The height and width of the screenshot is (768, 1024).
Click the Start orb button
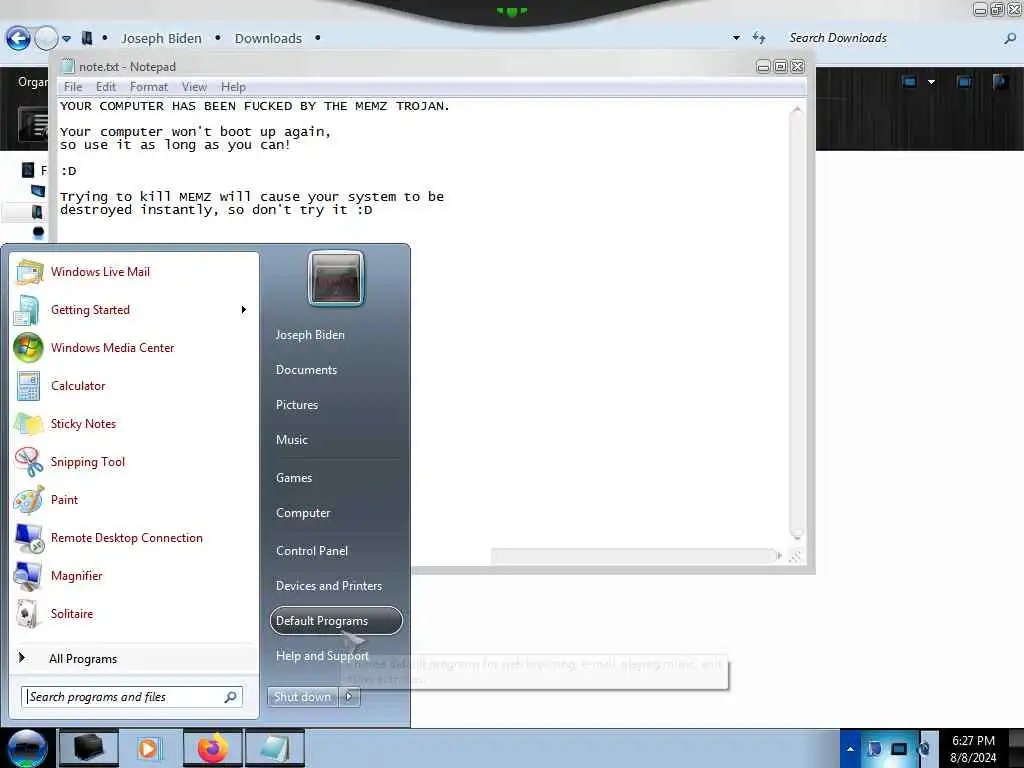(26, 748)
